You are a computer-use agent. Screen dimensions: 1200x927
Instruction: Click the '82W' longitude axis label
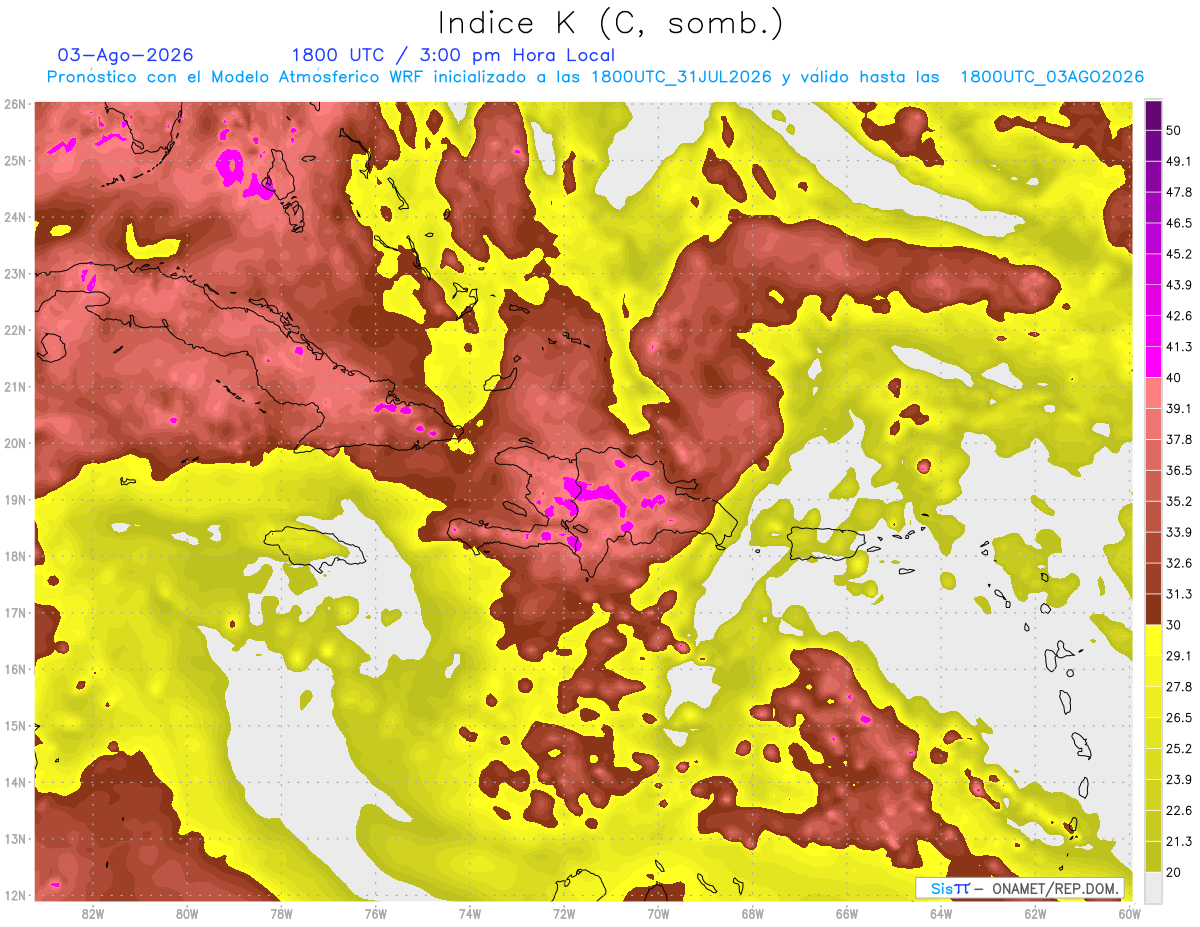(93, 913)
